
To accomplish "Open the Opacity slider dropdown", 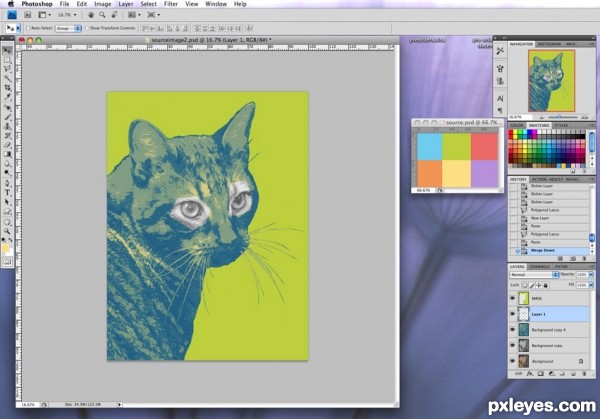I will (591, 275).
